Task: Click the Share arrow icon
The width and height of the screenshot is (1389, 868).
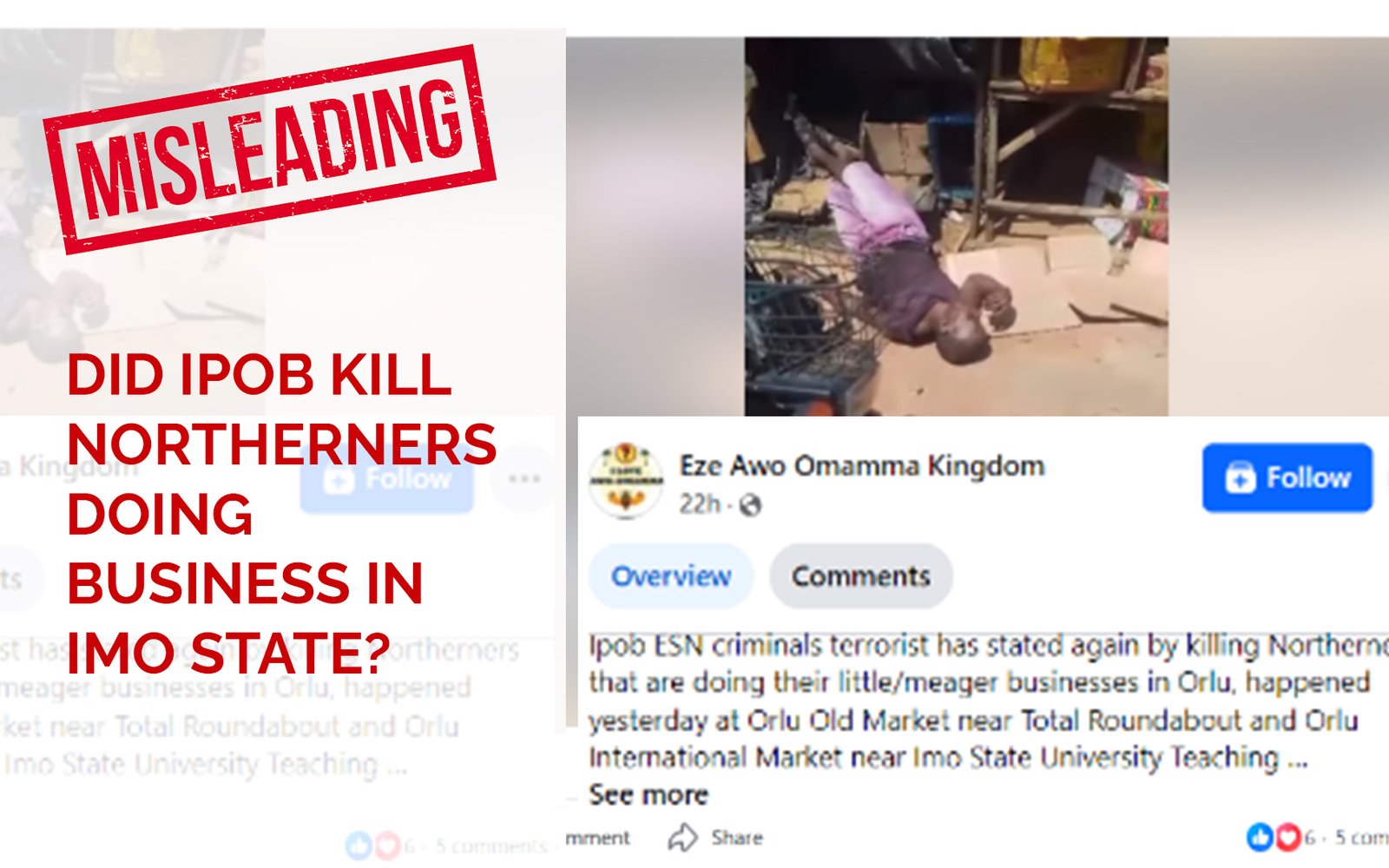Action: coord(682,838)
